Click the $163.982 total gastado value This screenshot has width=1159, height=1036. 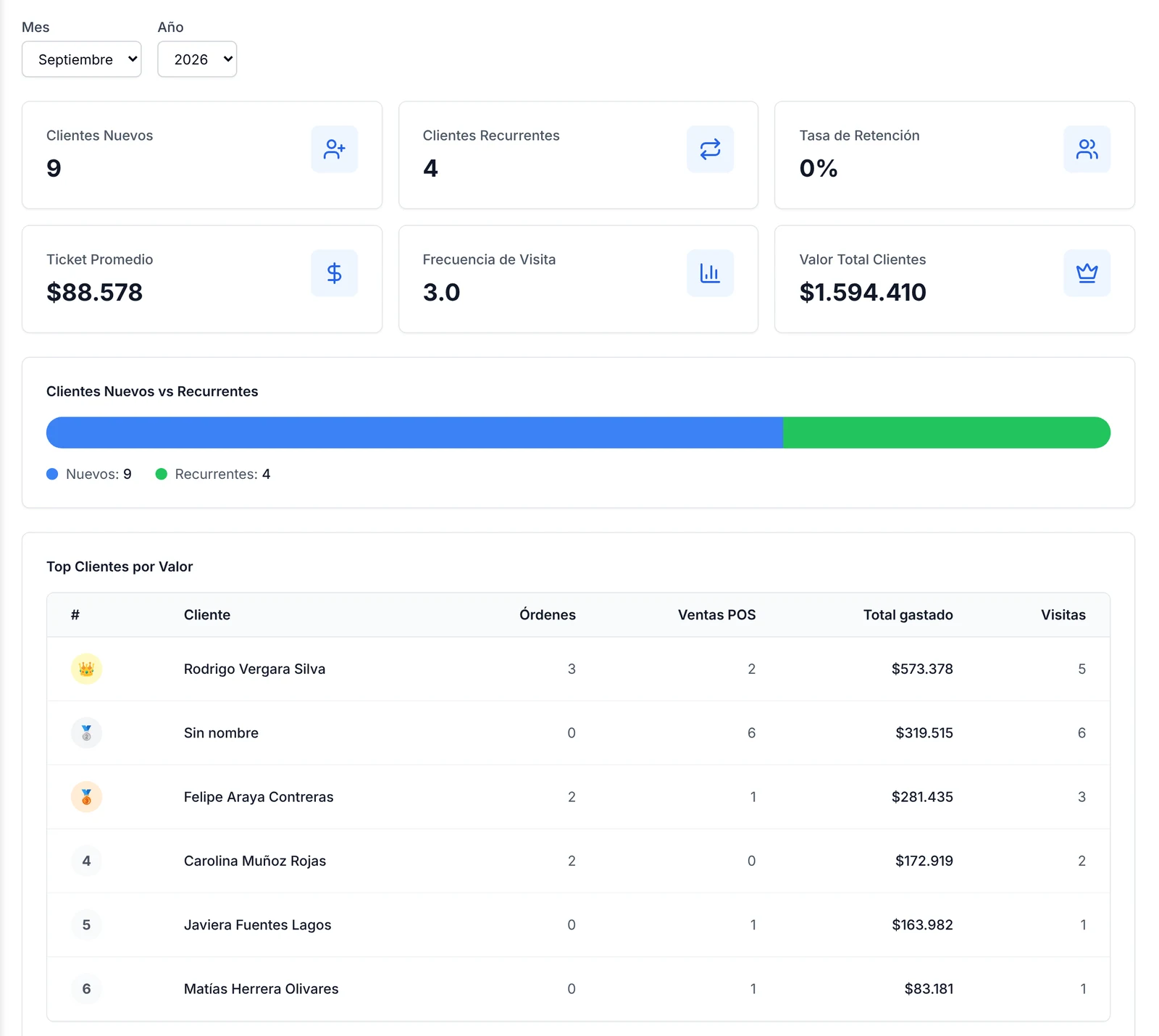coord(922,925)
